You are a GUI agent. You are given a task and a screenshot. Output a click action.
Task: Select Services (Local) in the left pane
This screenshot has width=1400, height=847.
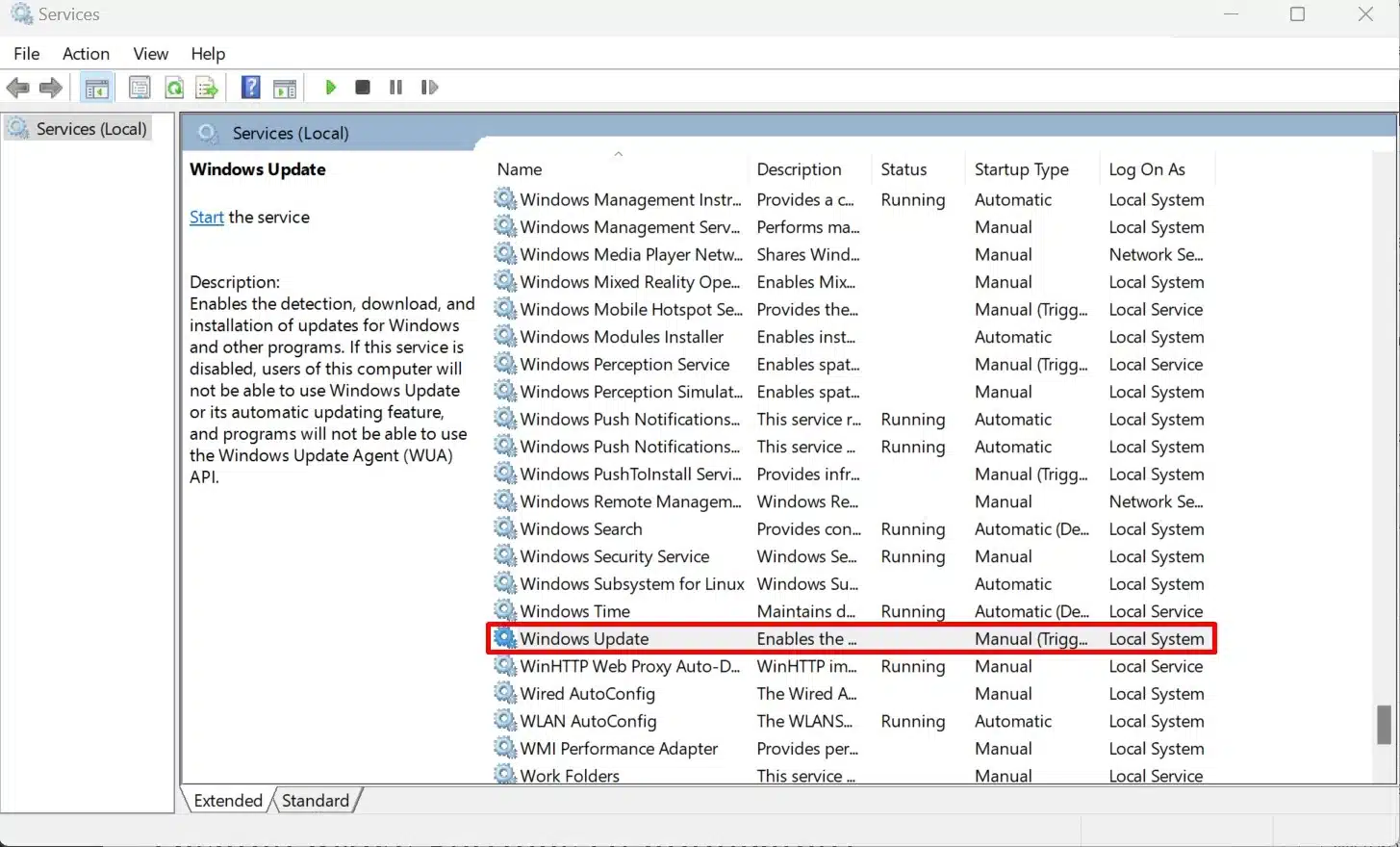91,128
